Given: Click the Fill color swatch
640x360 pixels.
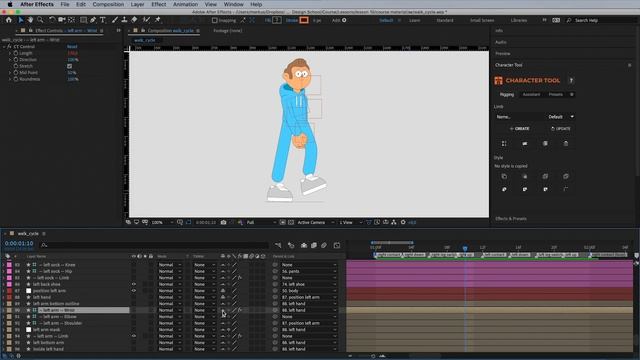Looking at the screenshot, I should pos(277,20).
